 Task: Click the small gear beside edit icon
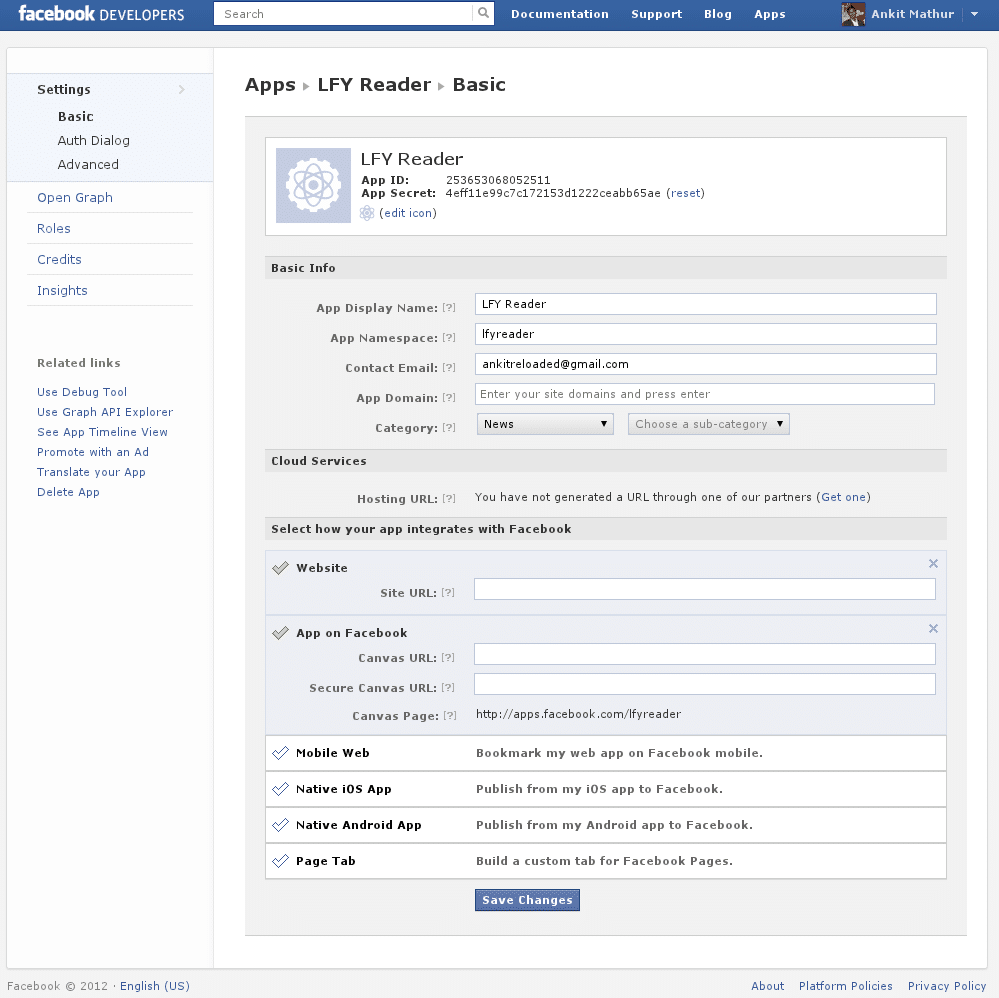[x=367, y=213]
